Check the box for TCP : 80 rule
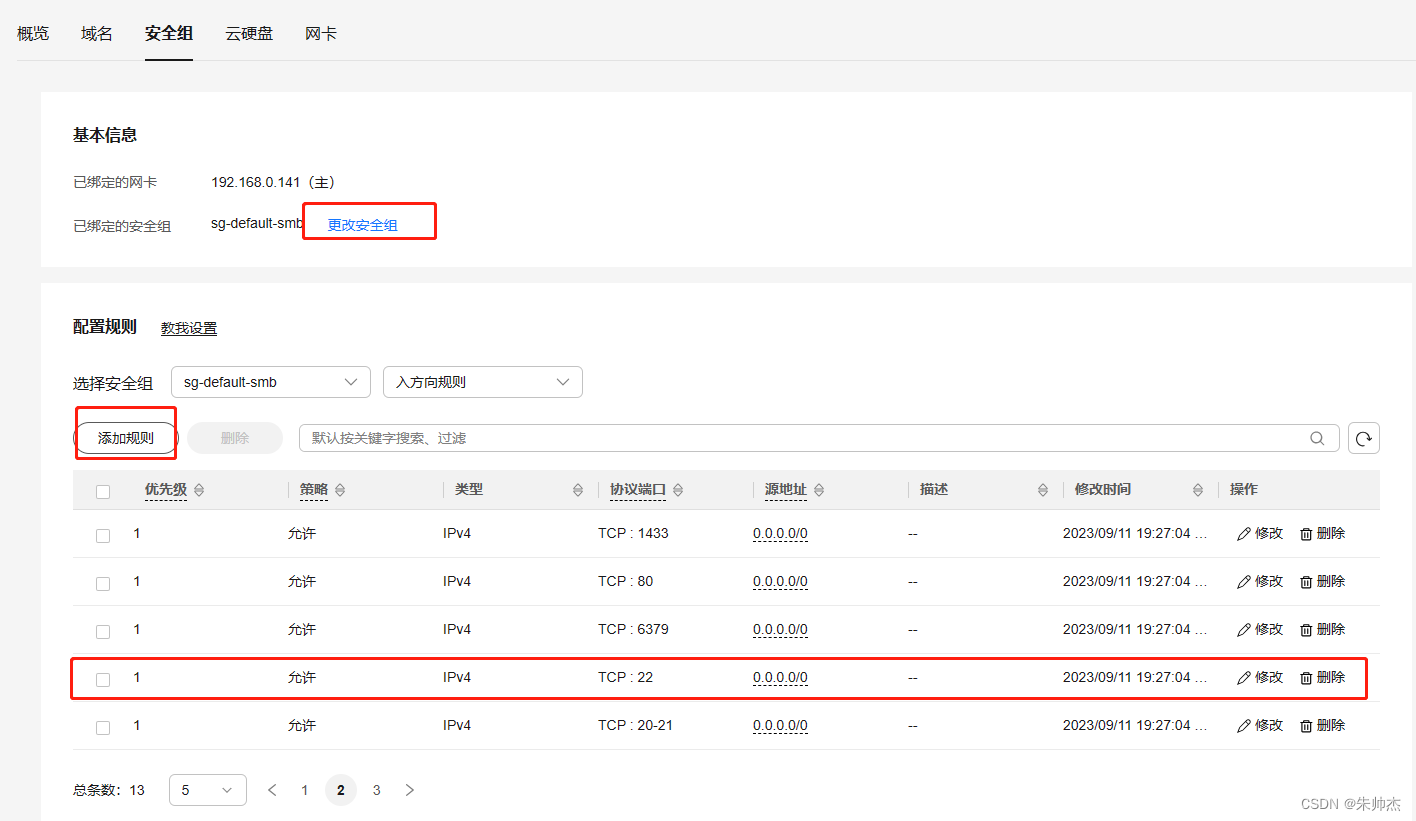The image size is (1416, 821). (103, 584)
